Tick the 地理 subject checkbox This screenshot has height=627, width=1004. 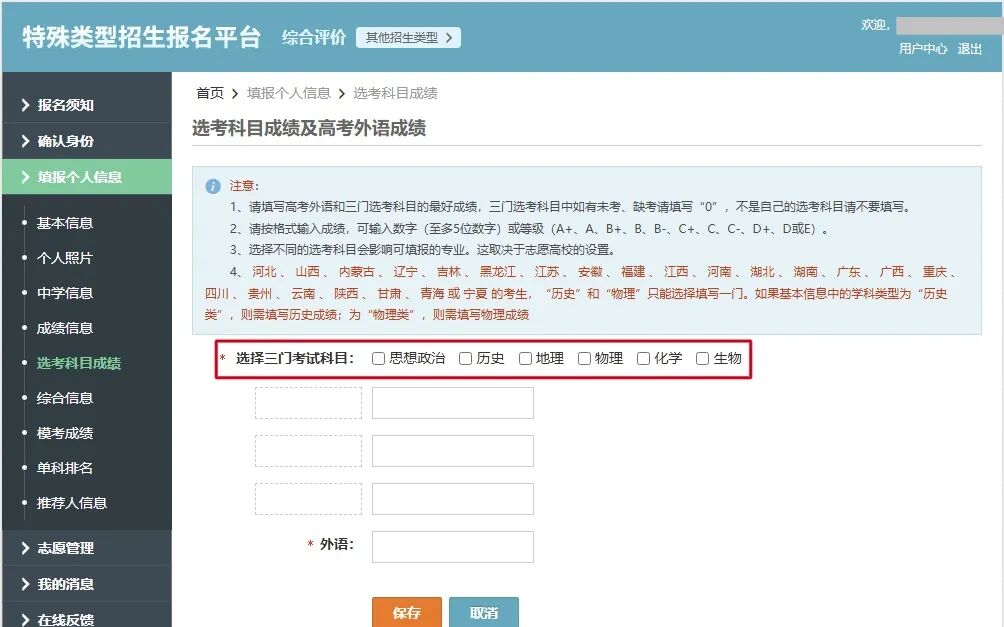pos(525,359)
